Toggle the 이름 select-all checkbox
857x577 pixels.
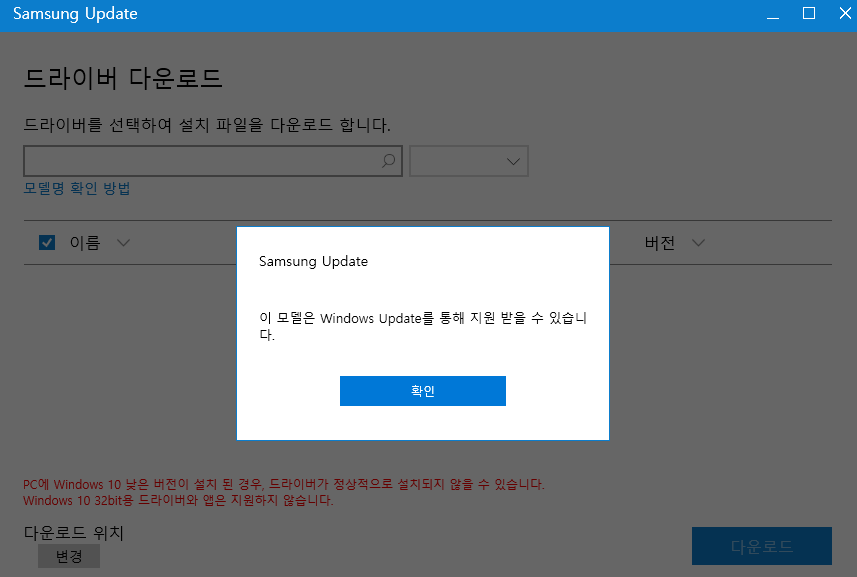[x=47, y=242]
